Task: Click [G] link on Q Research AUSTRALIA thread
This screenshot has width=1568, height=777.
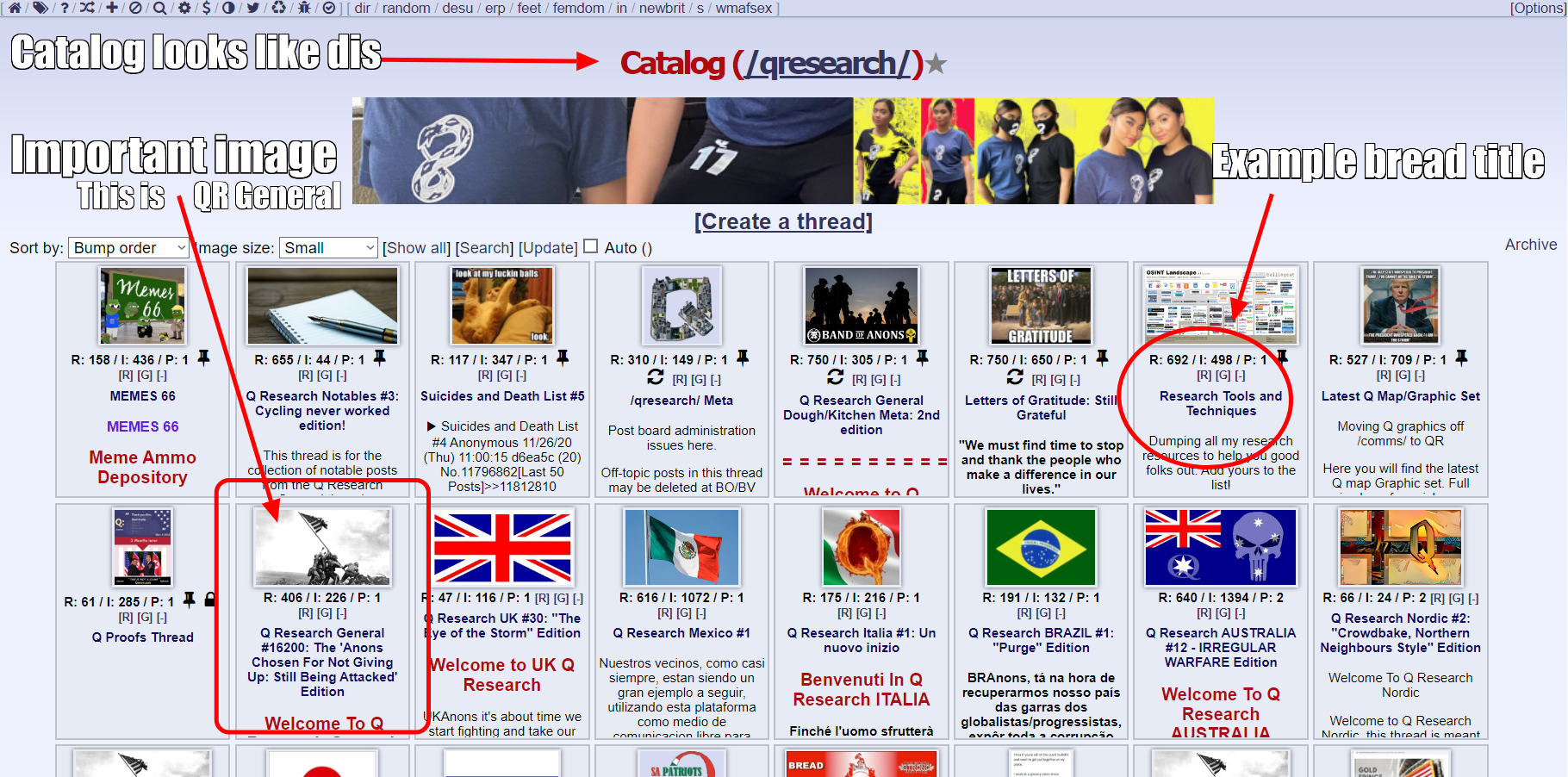Action: [1223, 613]
